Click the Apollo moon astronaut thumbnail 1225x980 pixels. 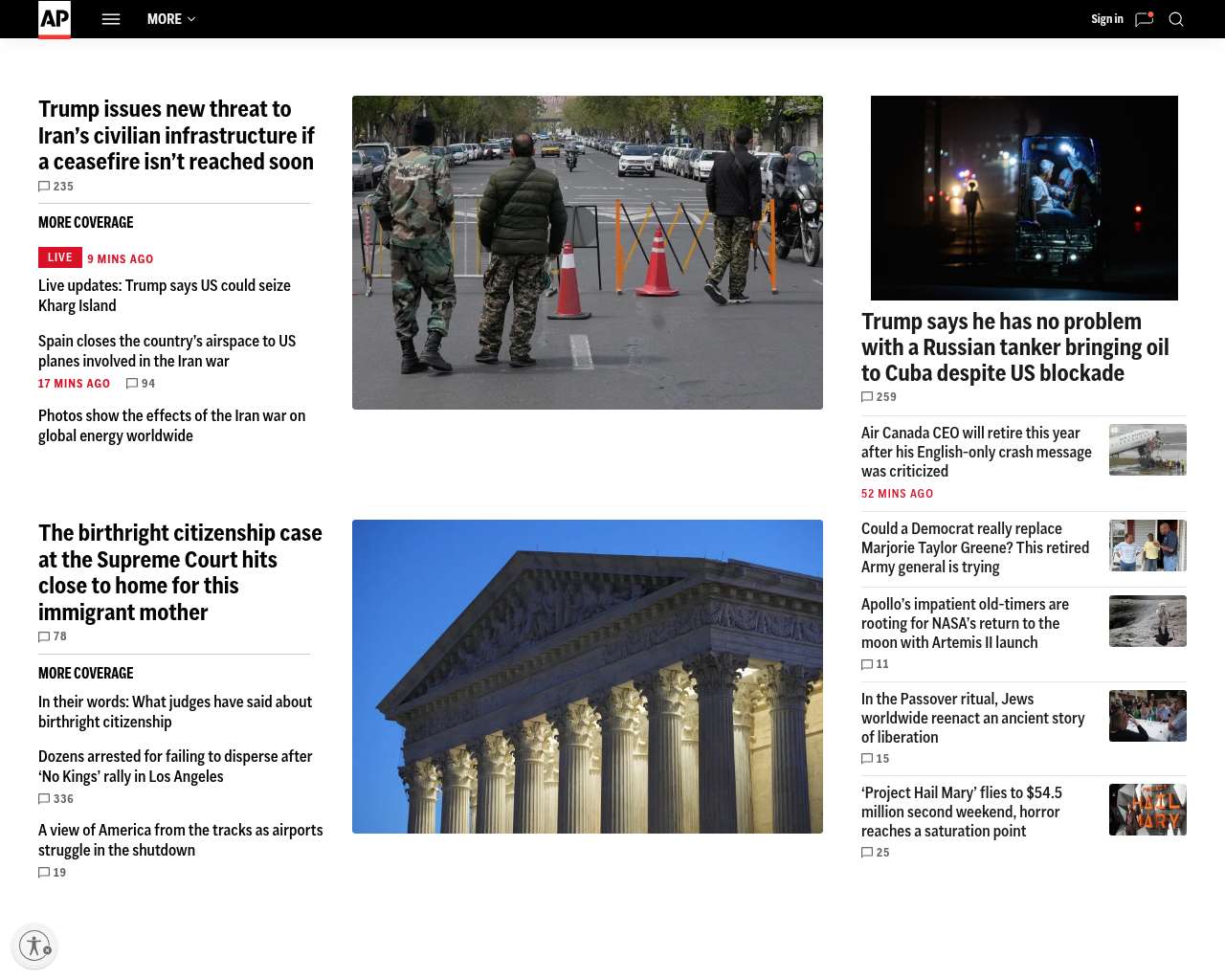pyautogui.click(x=1147, y=621)
